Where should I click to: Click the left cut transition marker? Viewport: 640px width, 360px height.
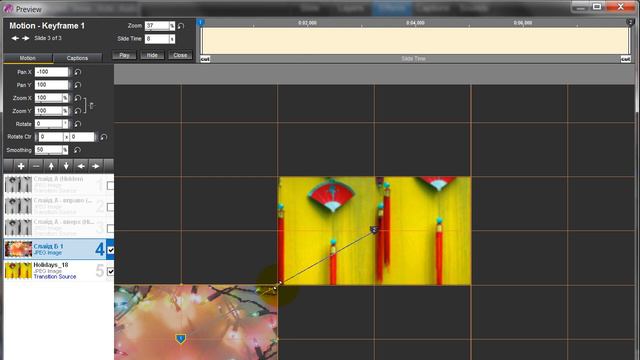(x=205, y=59)
